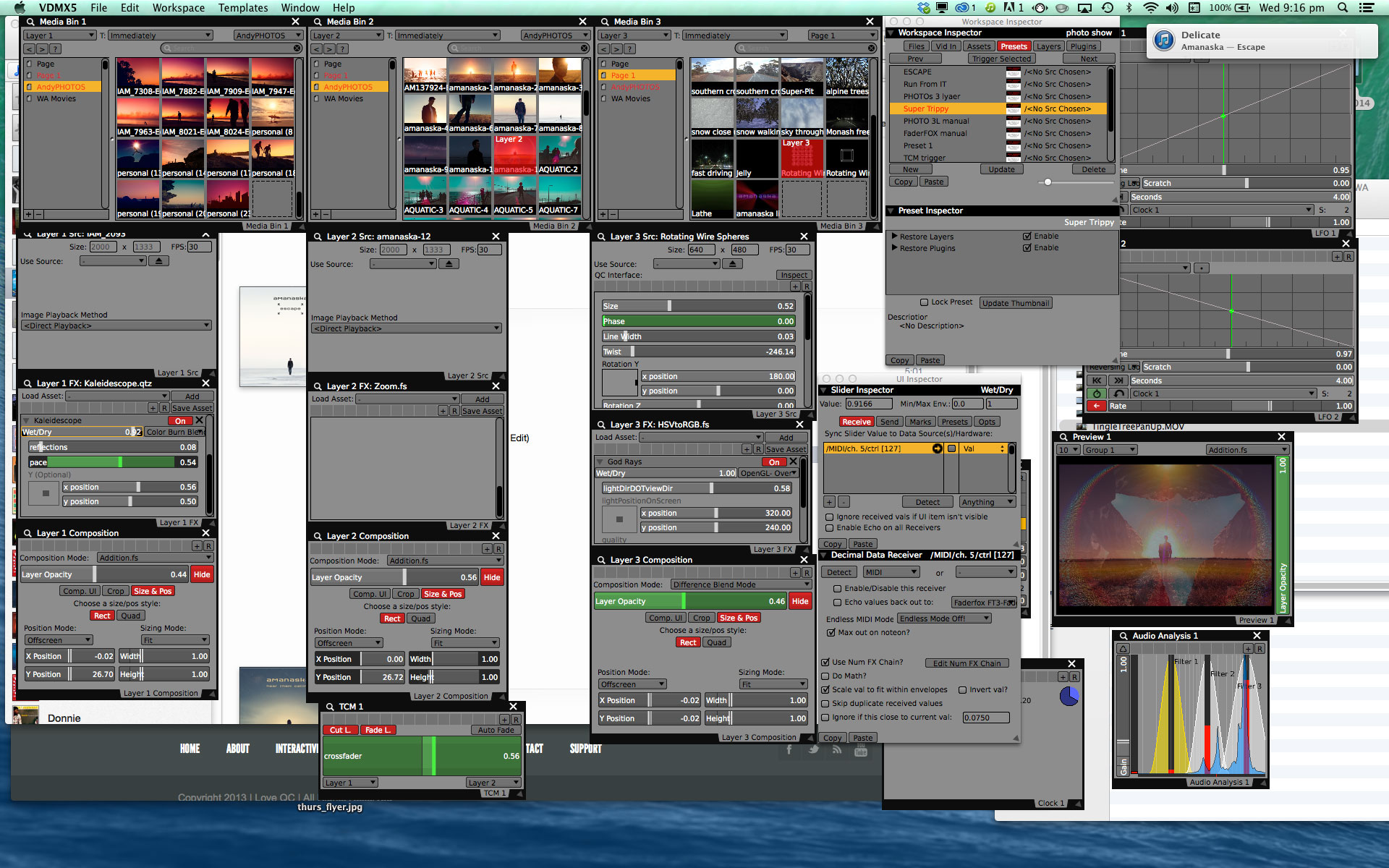Click the '+' button in Layer 1 Composition

point(197,546)
